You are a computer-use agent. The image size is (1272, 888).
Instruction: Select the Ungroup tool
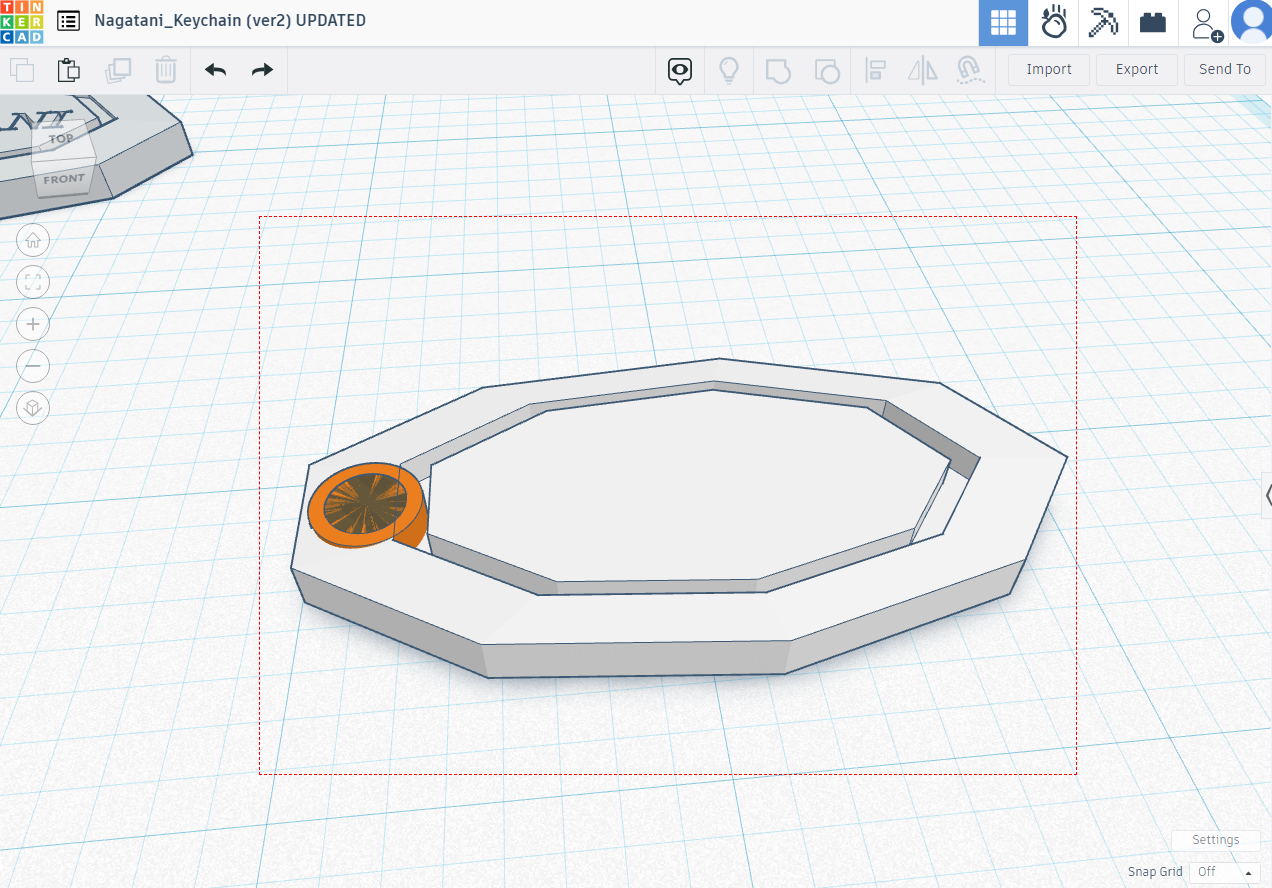pyautogui.click(x=827, y=70)
